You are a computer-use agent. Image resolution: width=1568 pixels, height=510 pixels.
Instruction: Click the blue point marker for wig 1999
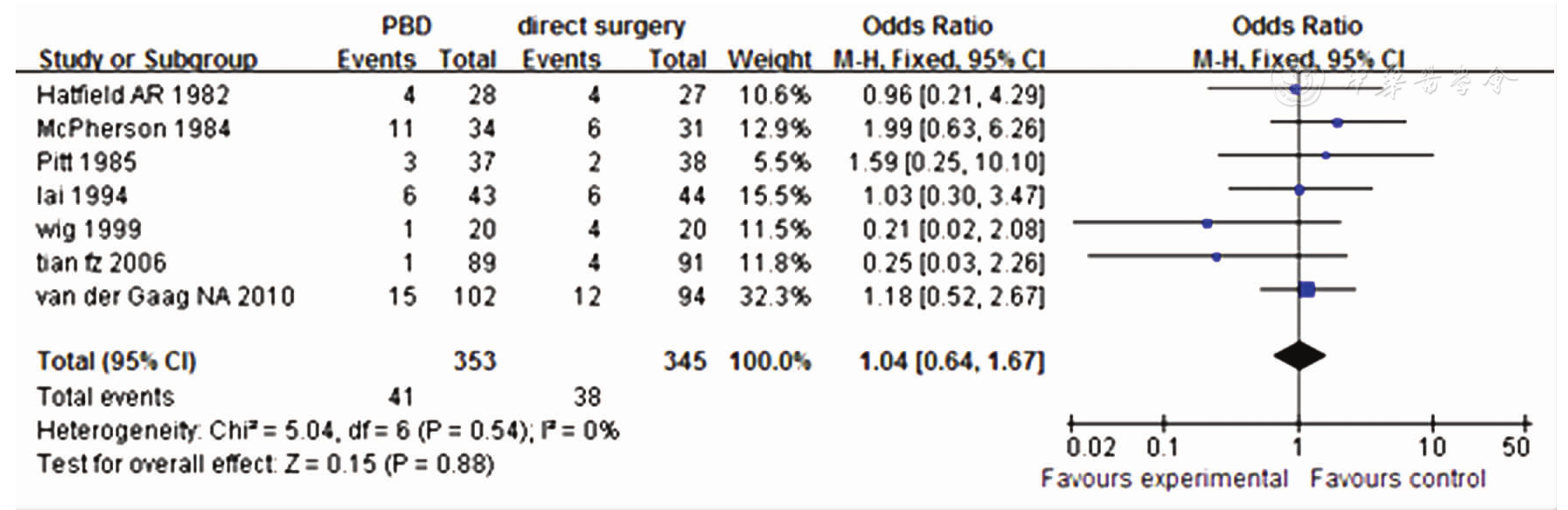tap(1207, 223)
